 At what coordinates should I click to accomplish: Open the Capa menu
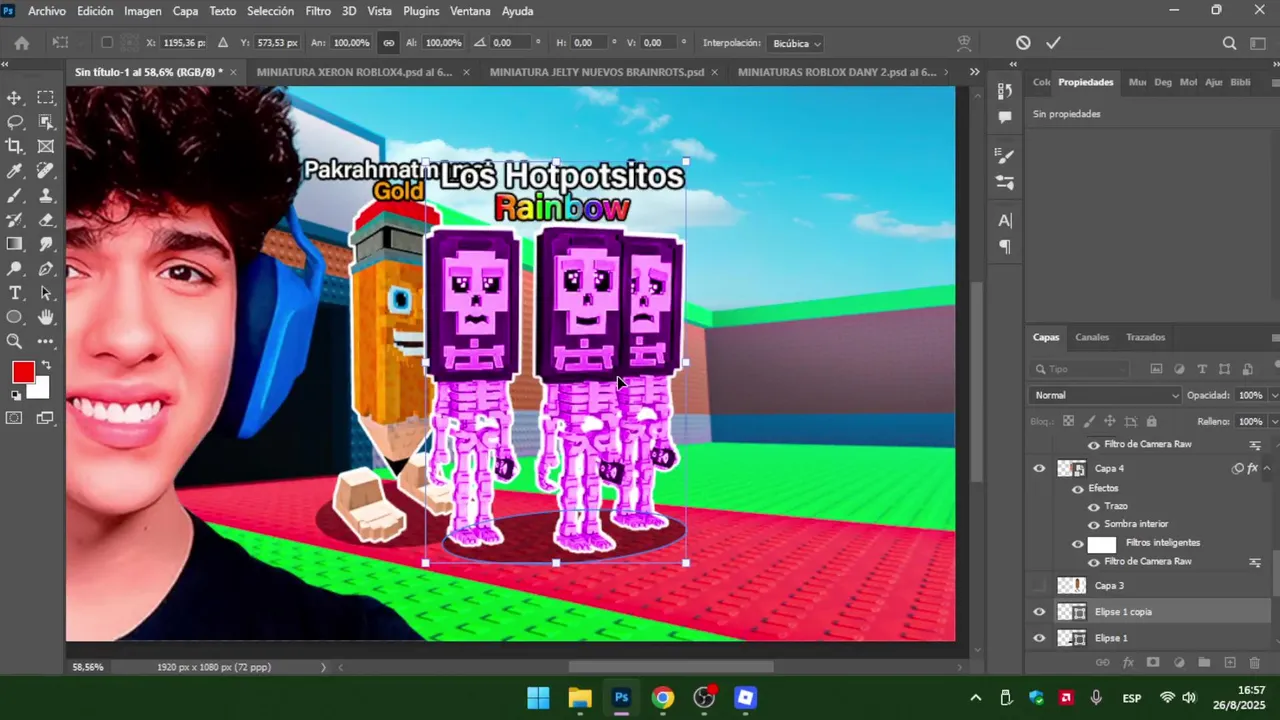pyautogui.click(x=185, y=11)
